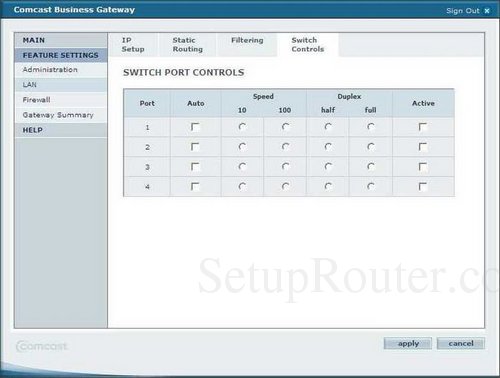Switch to the Static Routing tab
The image size is (500, 378).
pyautogui.click(x=188, y=45)
